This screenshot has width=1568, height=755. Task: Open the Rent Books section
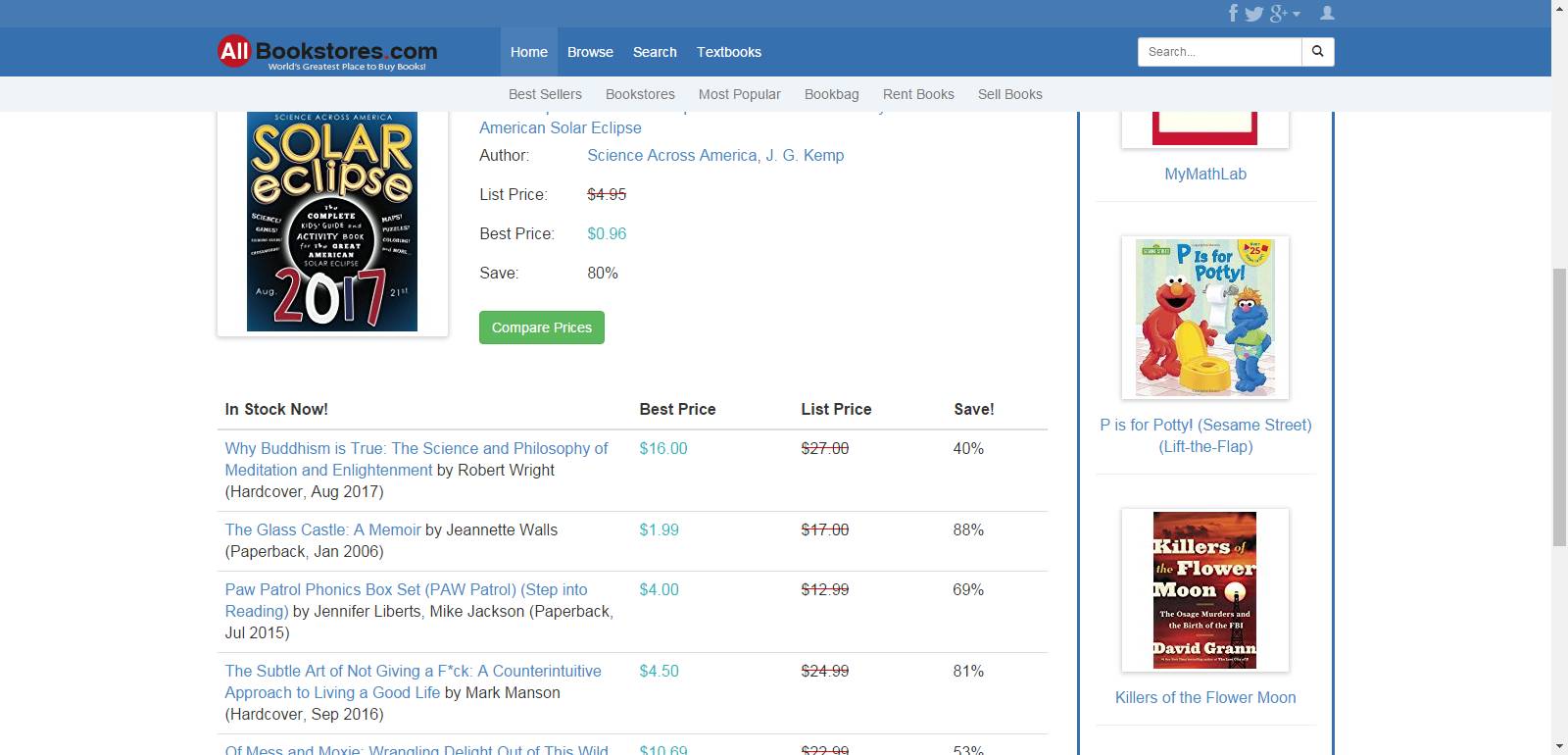(917, 94)
